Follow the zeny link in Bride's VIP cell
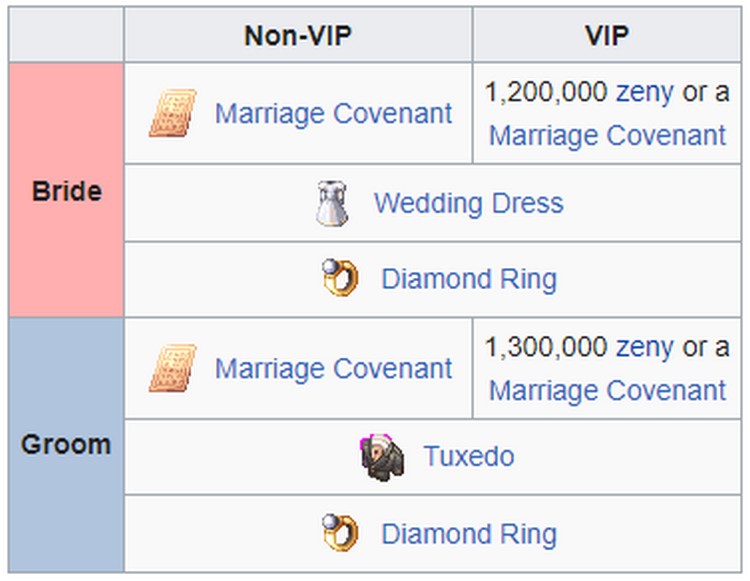Screen dimensions: 750x581 tap(645, 92)
